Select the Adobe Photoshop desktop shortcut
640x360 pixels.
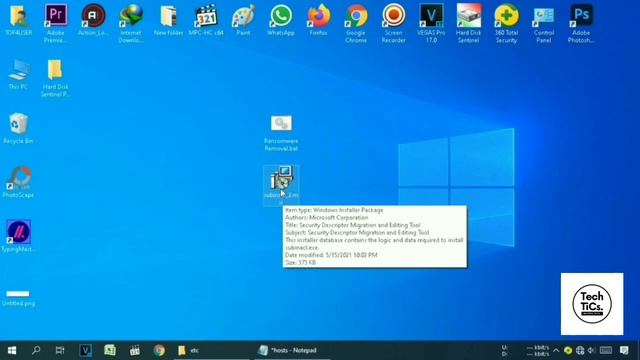(x=581, y=23)
